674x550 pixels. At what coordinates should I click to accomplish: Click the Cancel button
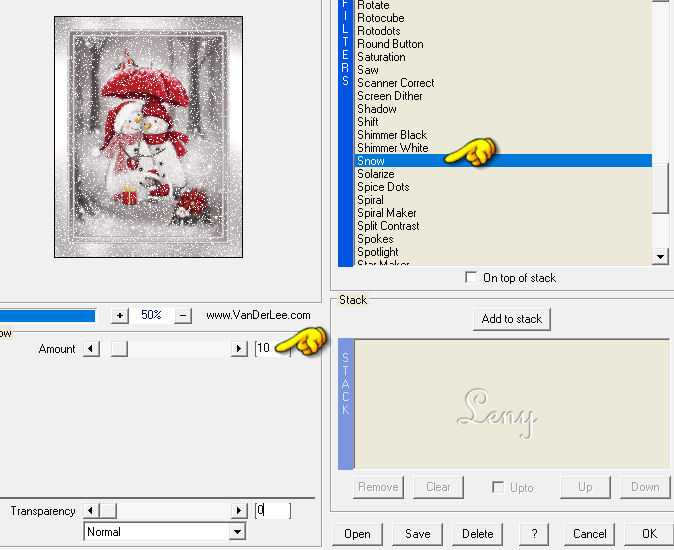[589, 534]
